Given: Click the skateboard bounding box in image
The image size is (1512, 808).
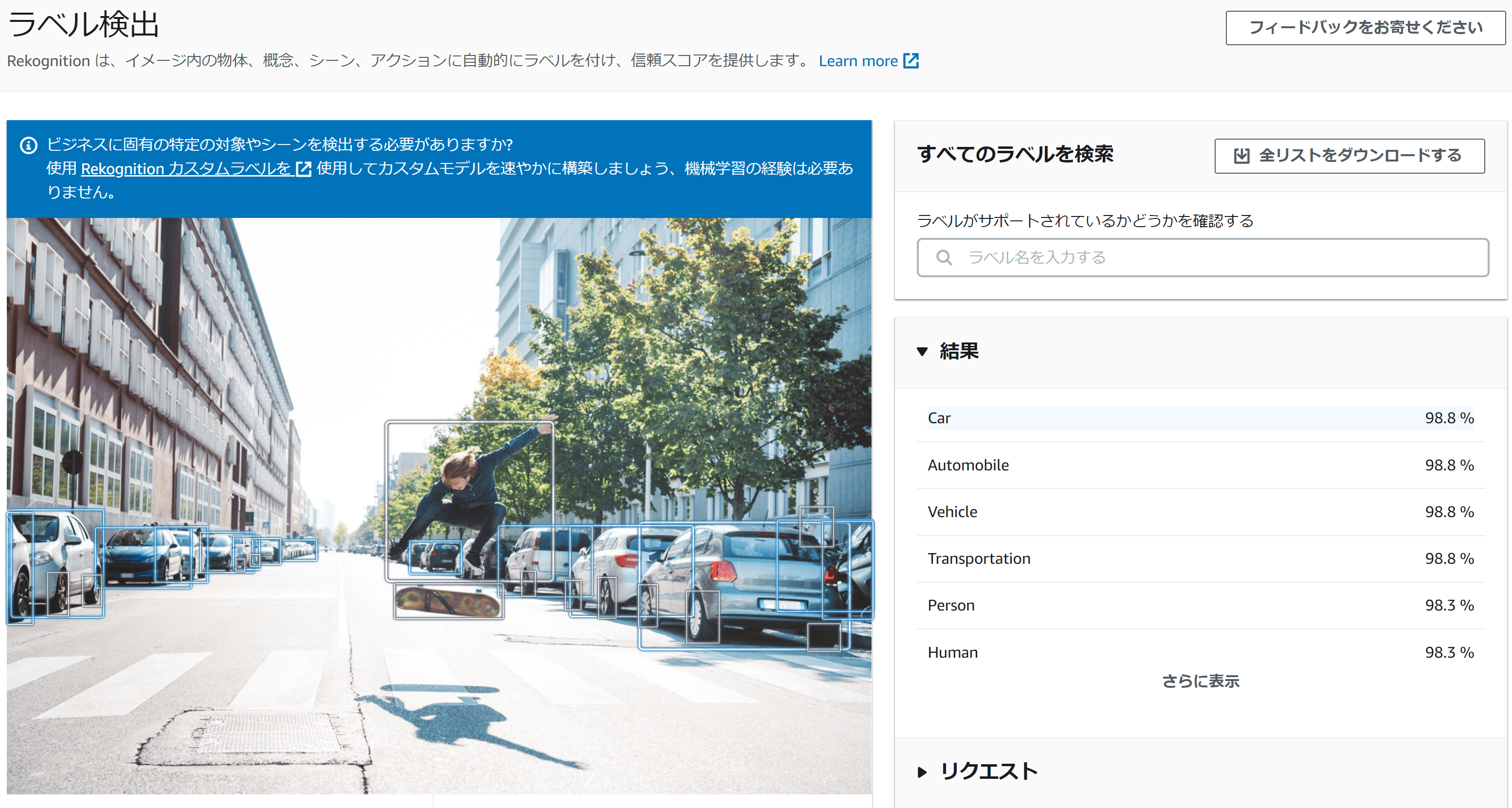Looking at the screenshot, I should coord(448,601).
